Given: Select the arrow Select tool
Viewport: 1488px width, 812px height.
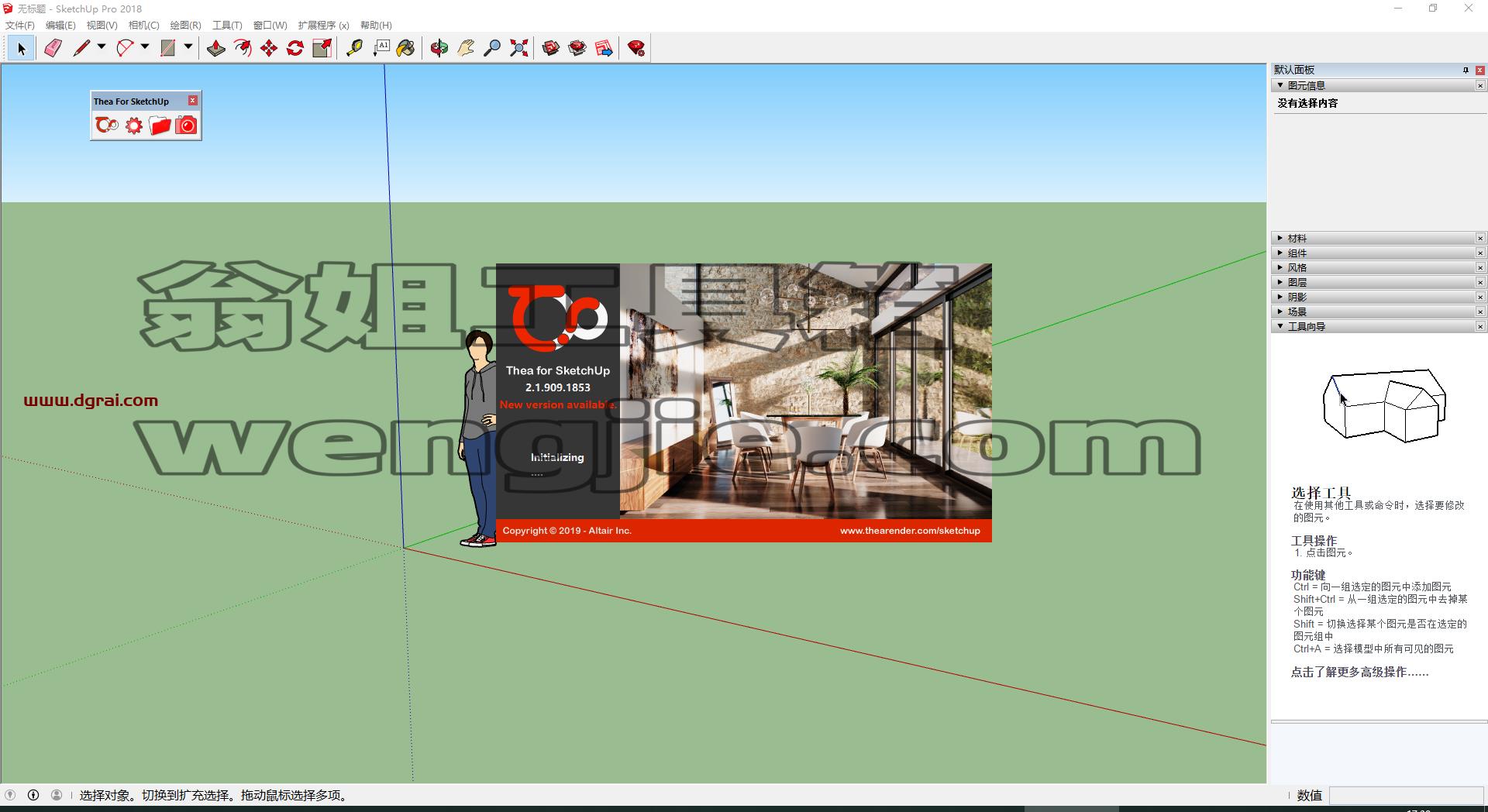Looking at the screenshot, I should tap(22, 49).
